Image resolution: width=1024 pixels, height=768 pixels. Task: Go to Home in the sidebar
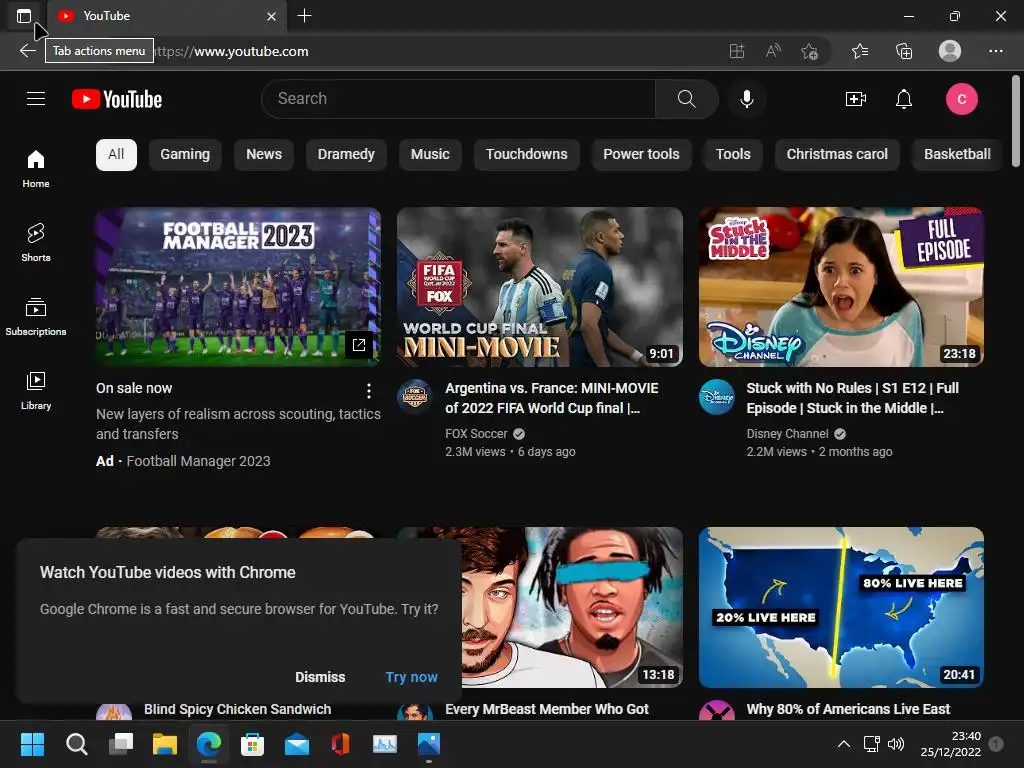point(36,168)
